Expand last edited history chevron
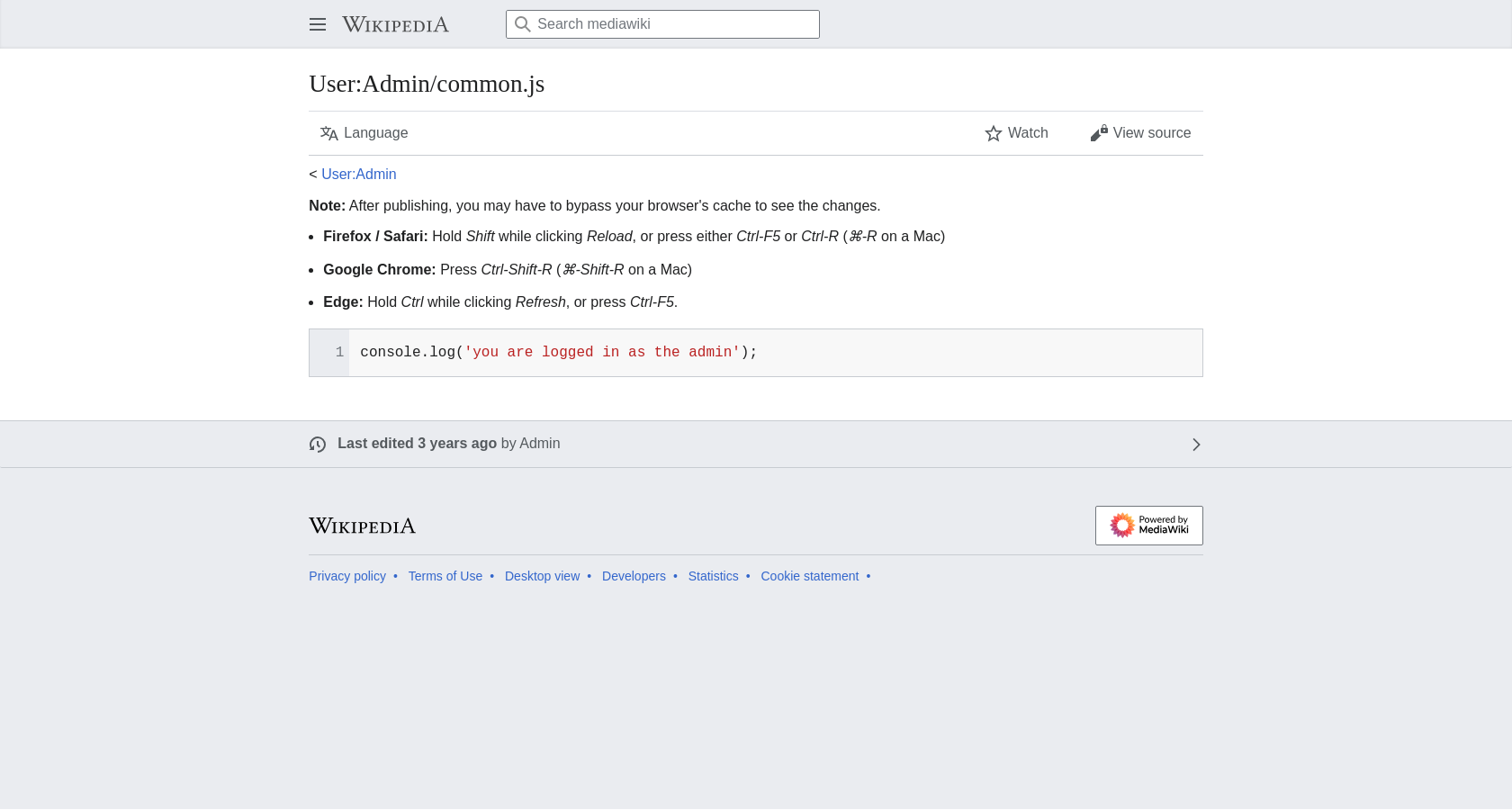This screenshot has height=810, width=1512. coord(1196,445)
